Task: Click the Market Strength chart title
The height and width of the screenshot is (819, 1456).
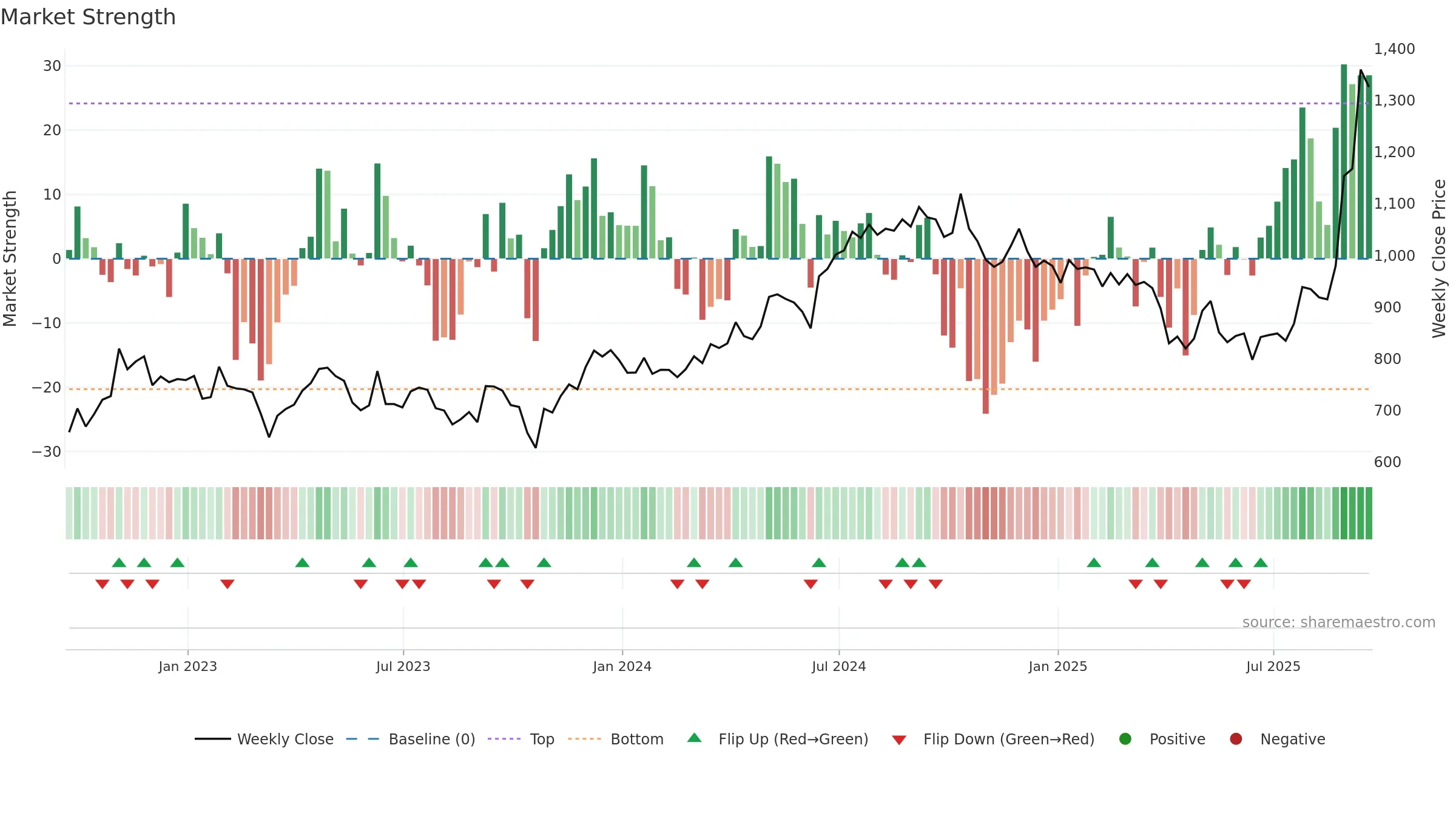Action: [x=88, y=17]
